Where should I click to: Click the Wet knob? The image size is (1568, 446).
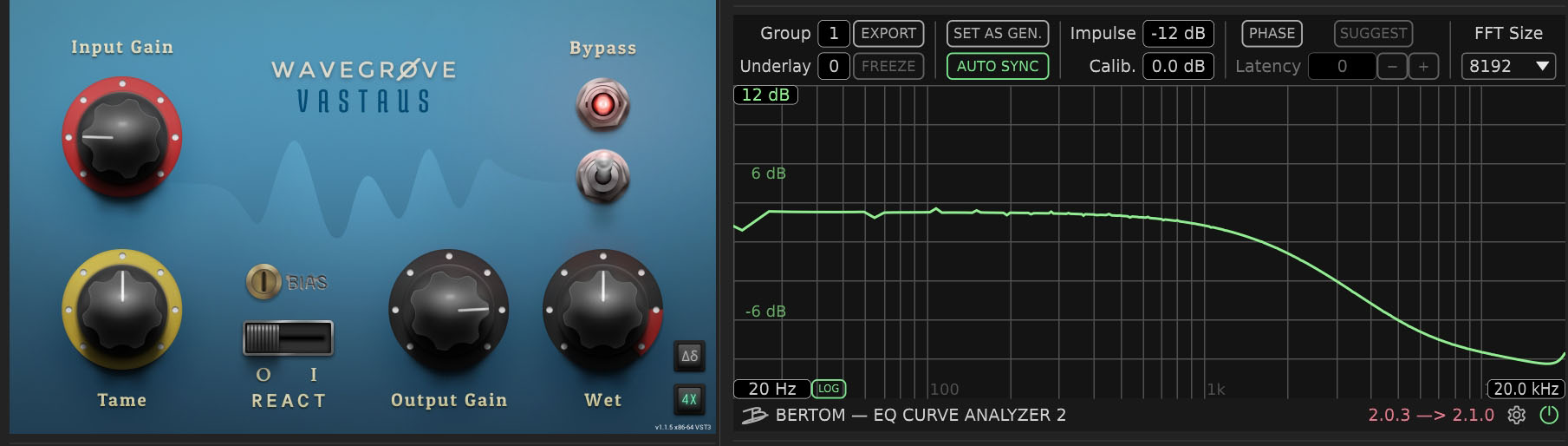coord(603,309)
